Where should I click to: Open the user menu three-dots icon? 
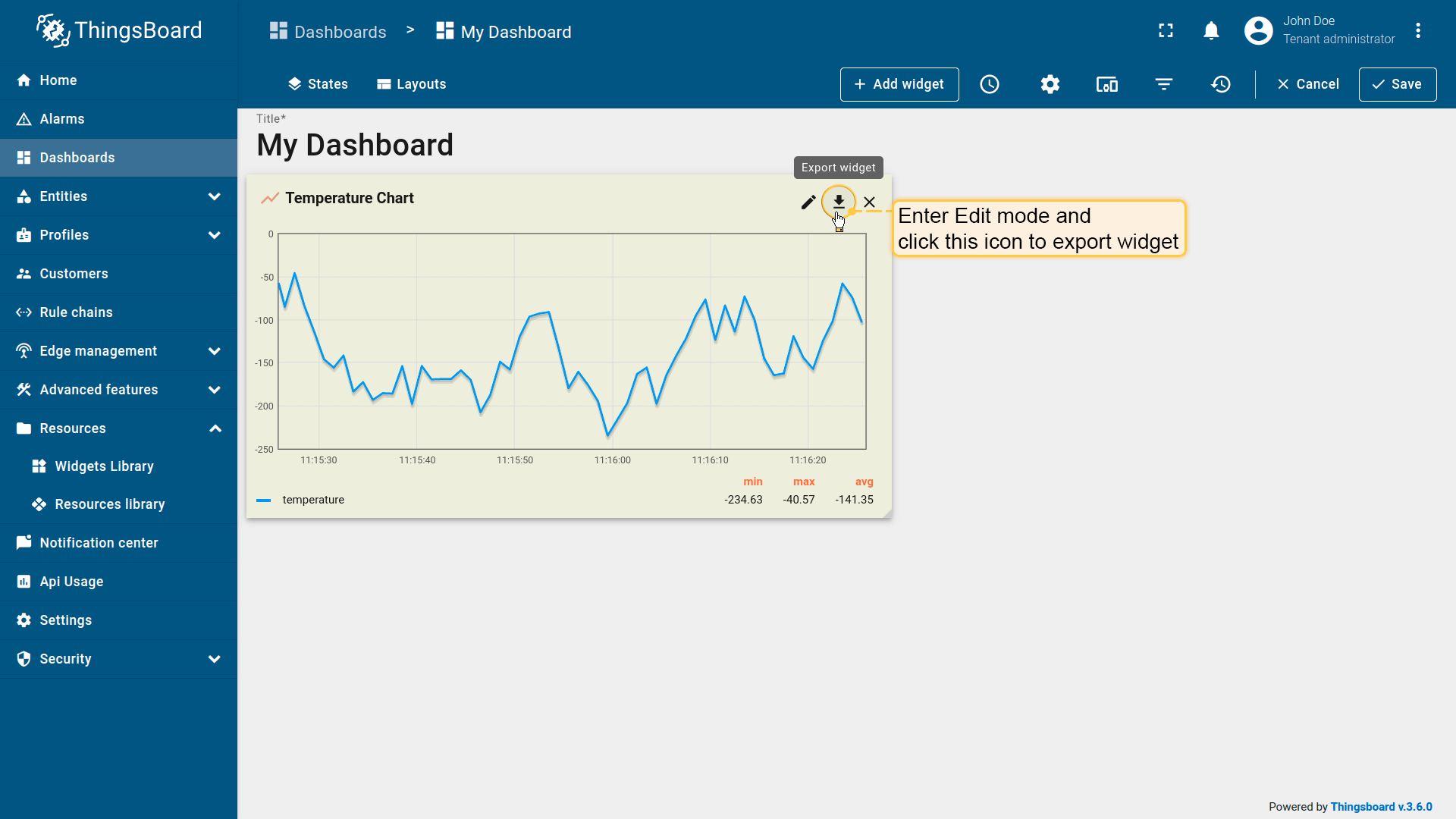[1417, 30]
